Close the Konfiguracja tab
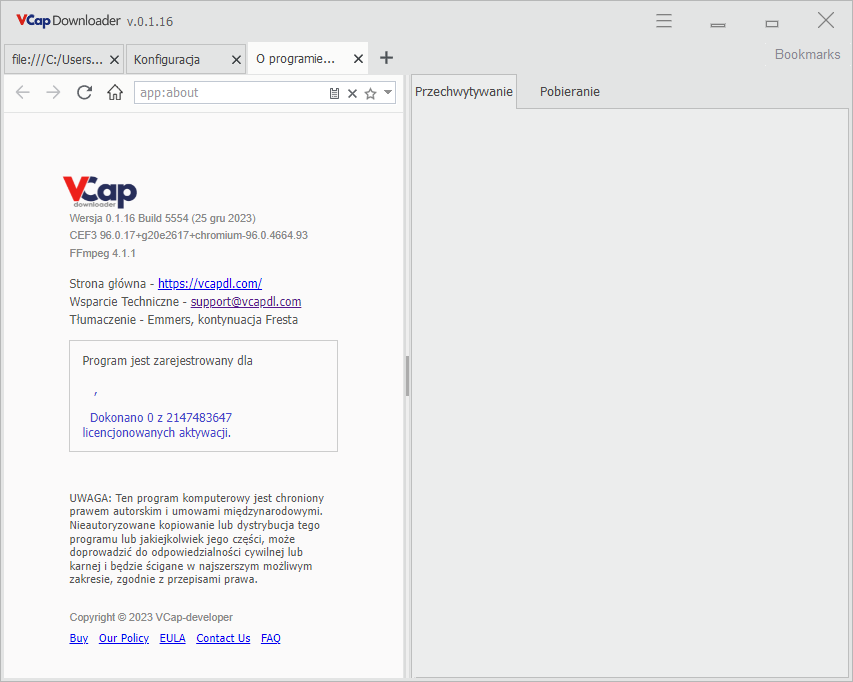The width and height of the screenshot is (853, 682). [x=236, y=60]
